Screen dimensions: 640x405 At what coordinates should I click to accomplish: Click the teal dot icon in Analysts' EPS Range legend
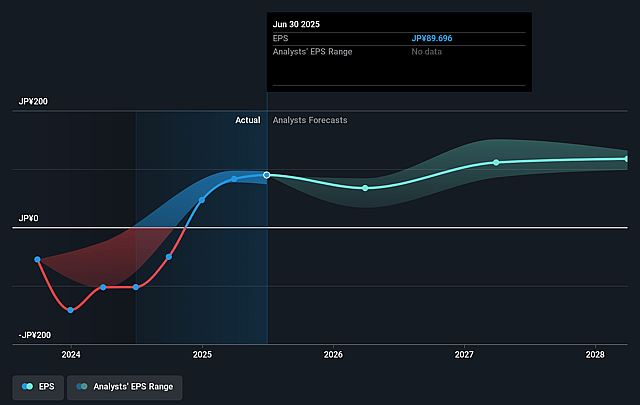click(81, 385)
